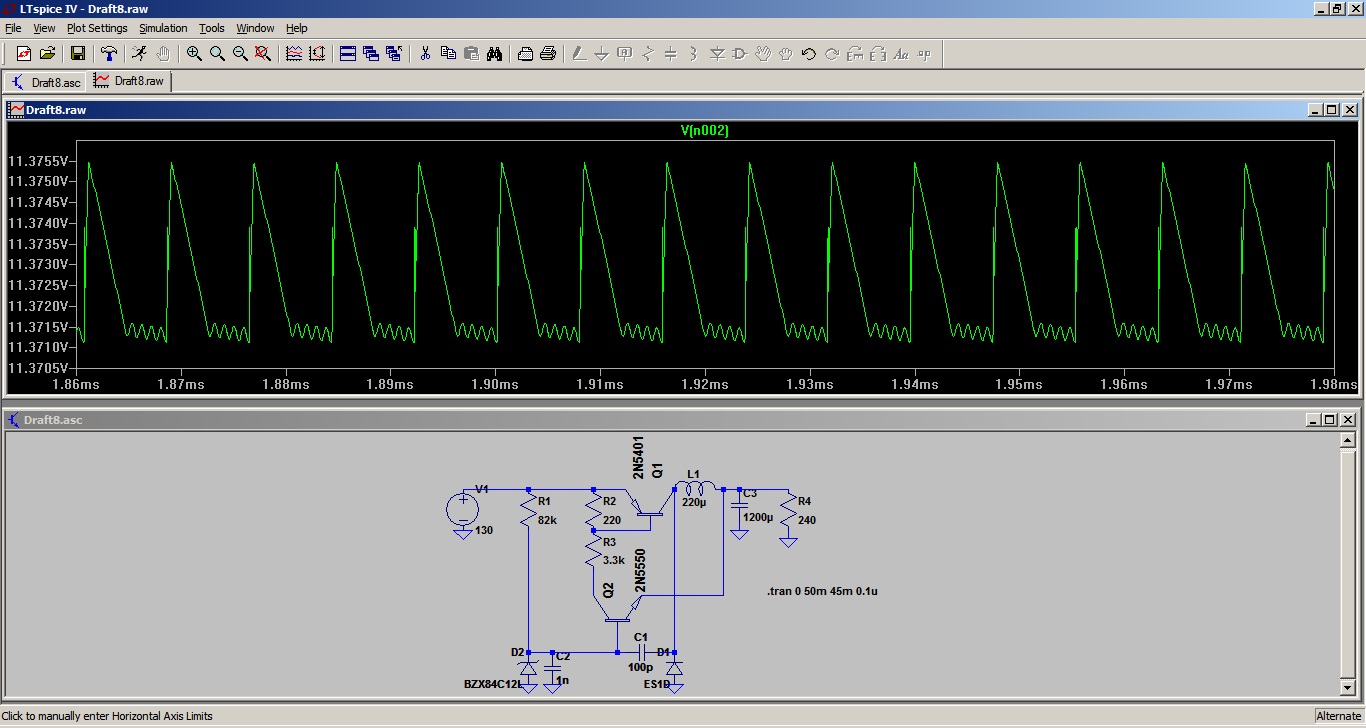Viewport: 1366px width, 728px height.
Task: Click the V(n002) trace label
Action: 704,130
